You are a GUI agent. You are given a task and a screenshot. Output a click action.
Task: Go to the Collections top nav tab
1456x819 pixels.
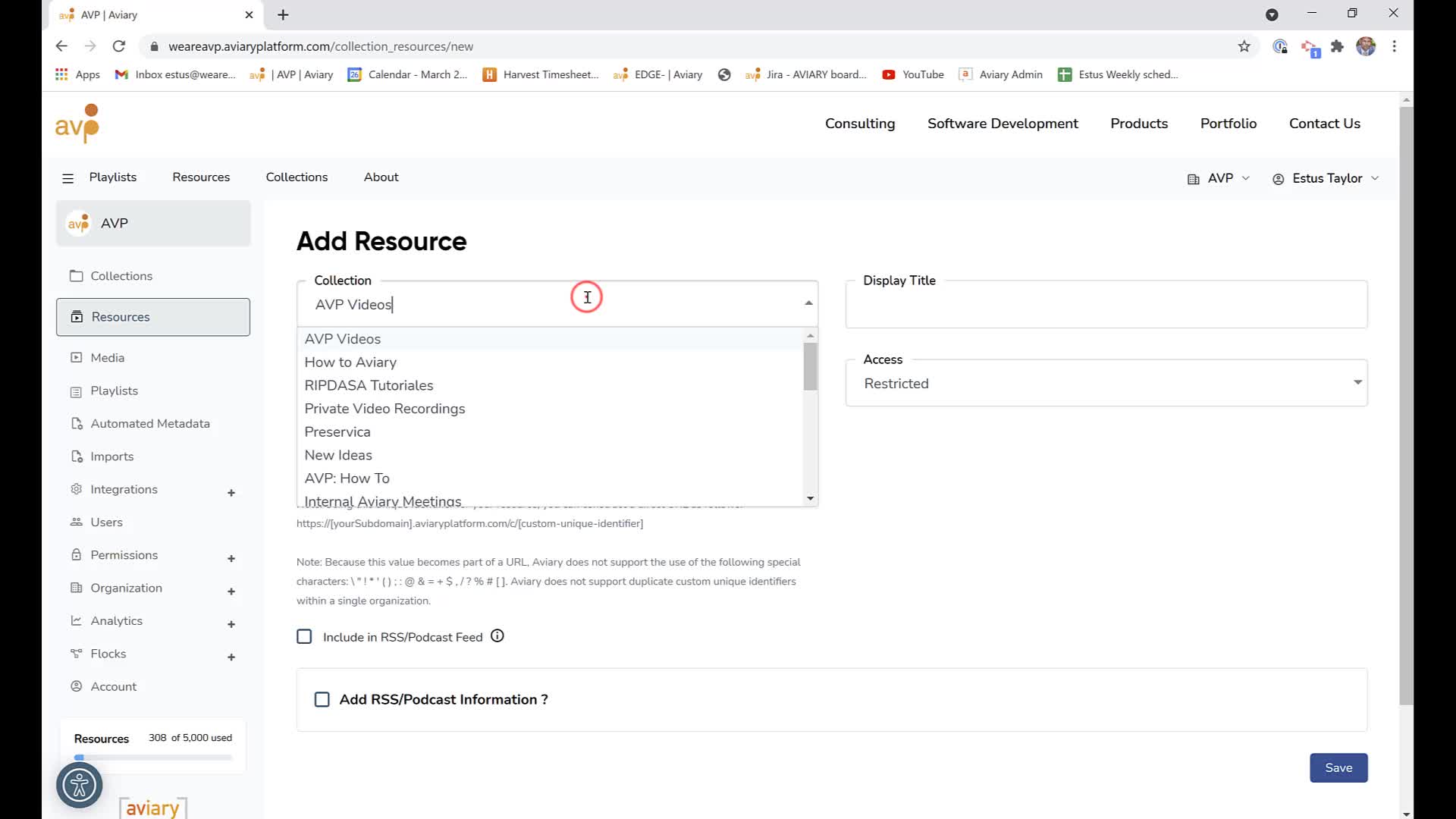(x=297, y=177)
